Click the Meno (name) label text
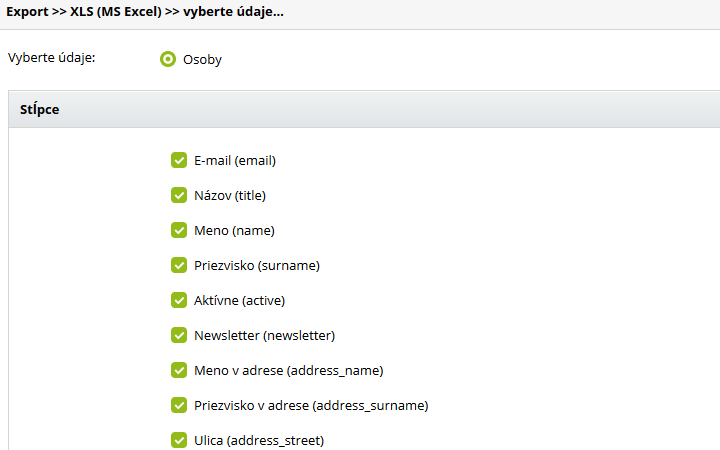 pos(234,230)
